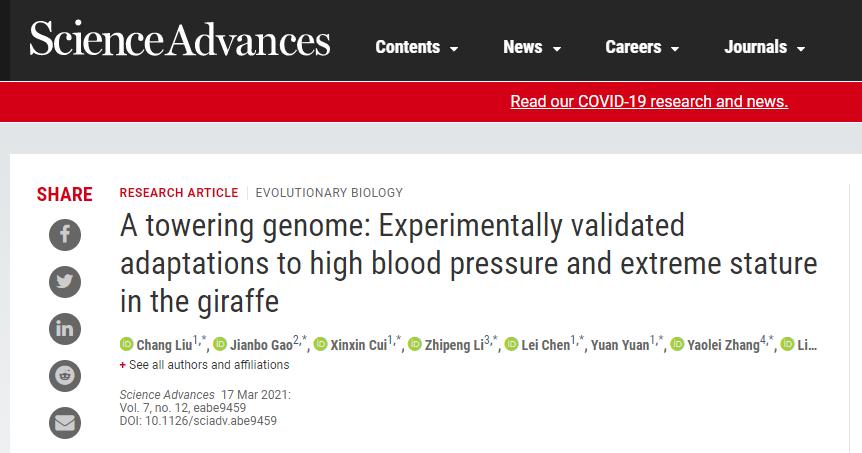Open the Careers dropdown menu

coord(642,47)
